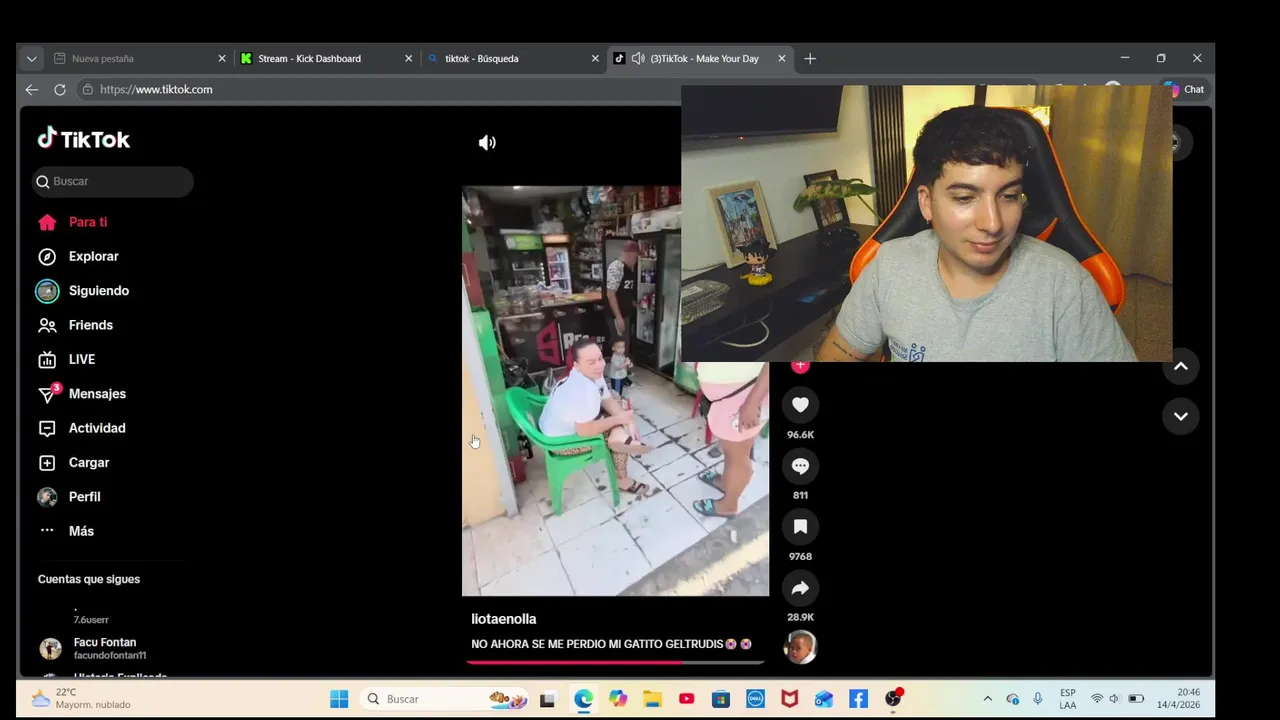Close the Nueva pestaña tab
1280x720 pixels.
(222, 58)
